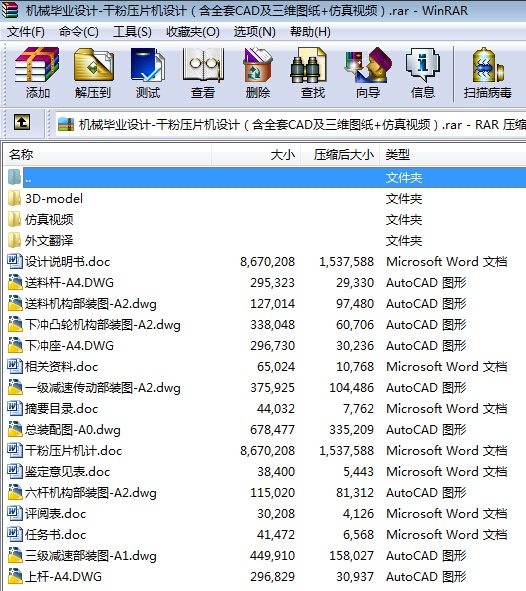Click the archive icon in address bar
This screenshot has height=591, width=526.
coord(66,124)
